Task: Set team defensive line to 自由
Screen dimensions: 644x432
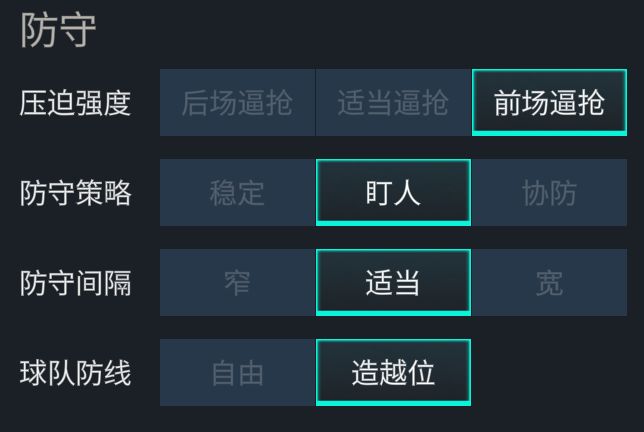Action: (x=237, y=373)
